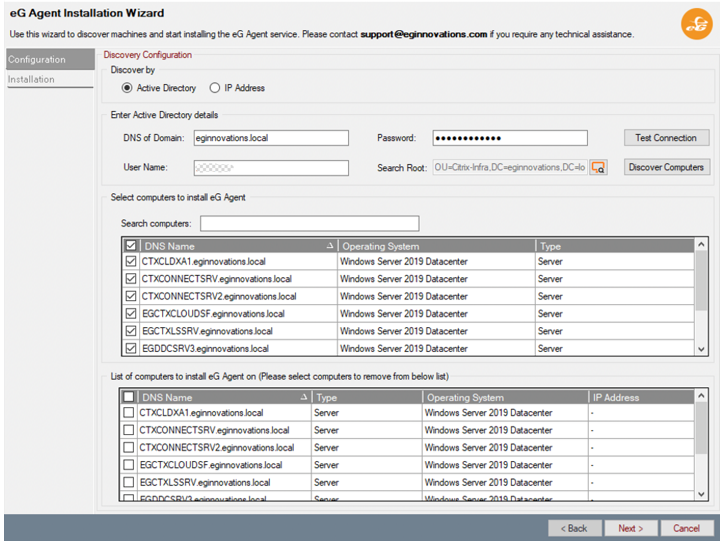The height and width of the screenshot is (541, 721).
Task: Uncheck EGCTXCLOUDSF.eginnovations.local in upper list
Action: pos(131,313)
